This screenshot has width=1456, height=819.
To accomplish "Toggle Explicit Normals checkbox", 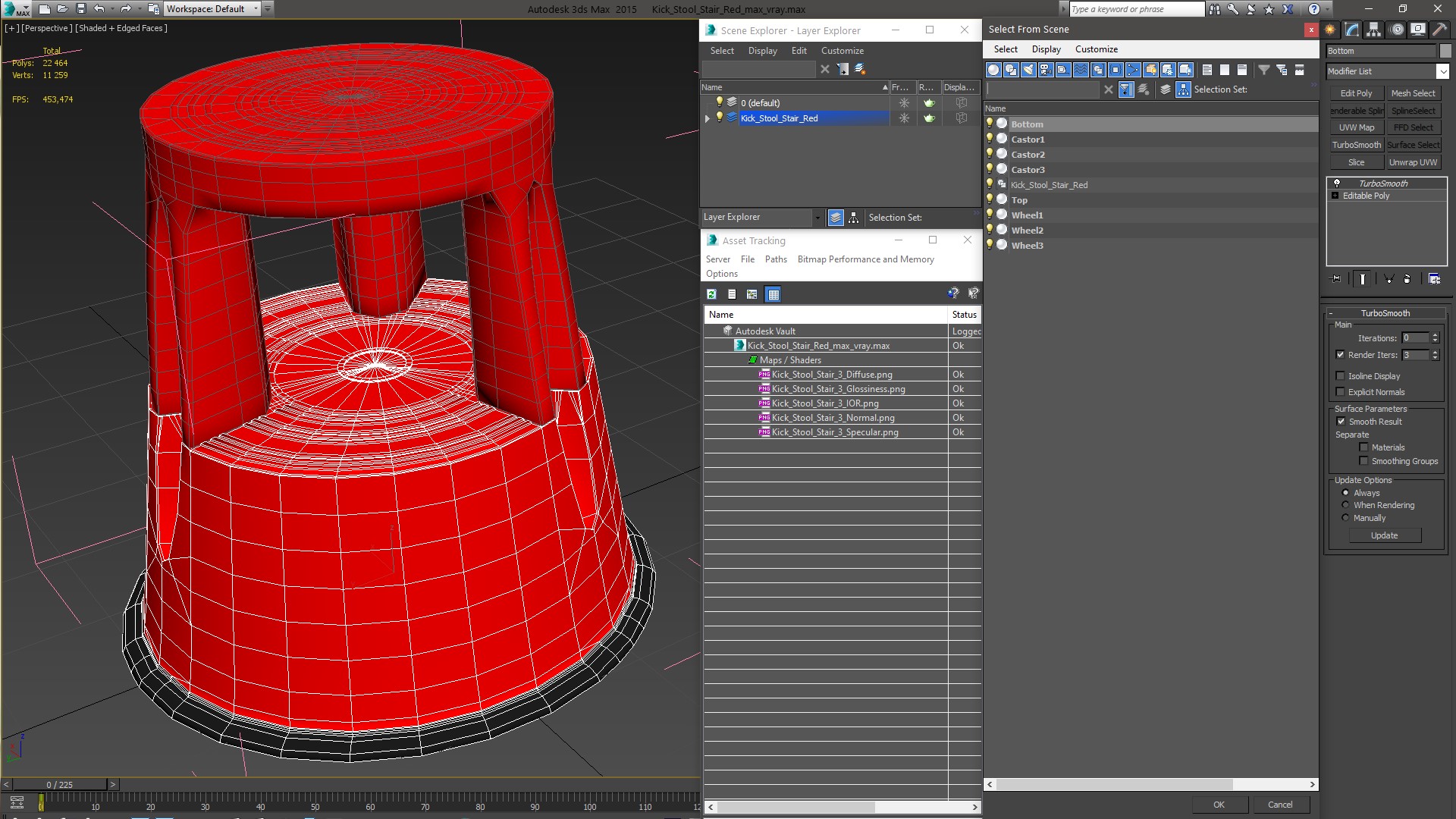I will point(1340,392).
